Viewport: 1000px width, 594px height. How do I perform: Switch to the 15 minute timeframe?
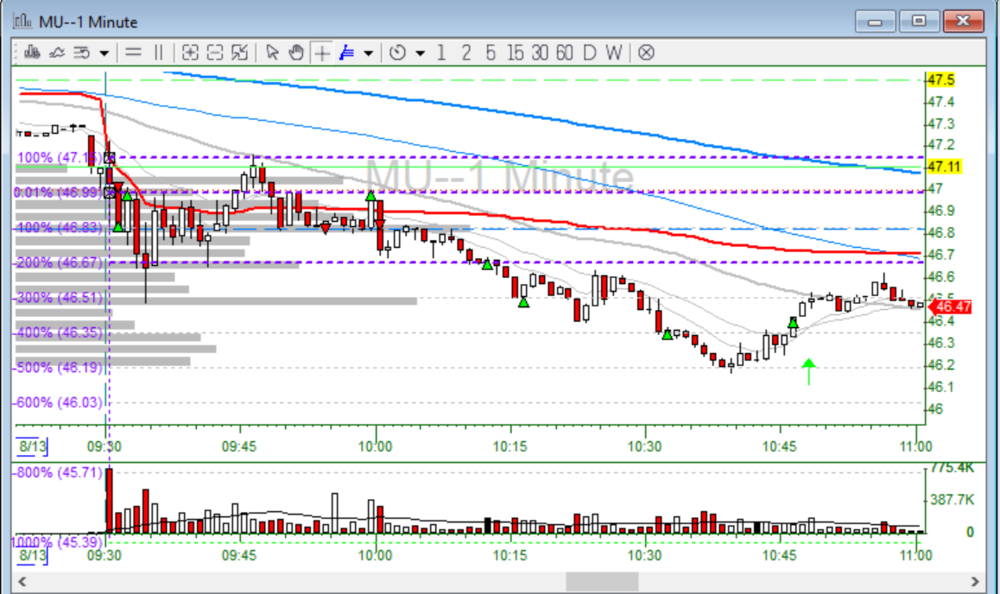pyautogui.click(x=515, y=52)
